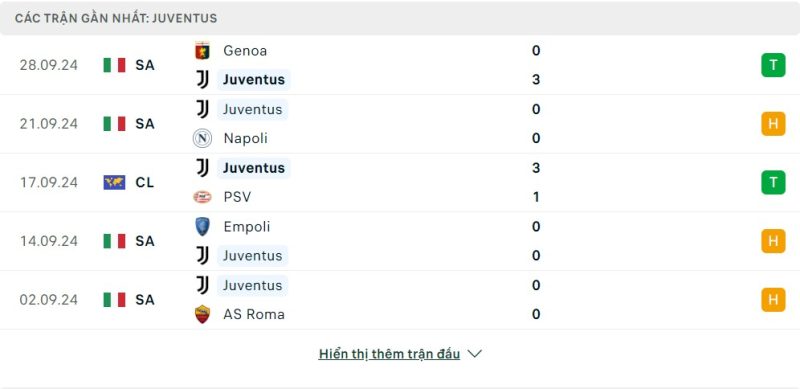Image resolution: width=800 pixels, height=389 pixels.
Task: Click the Champions League competition icon
Action: 114,182
